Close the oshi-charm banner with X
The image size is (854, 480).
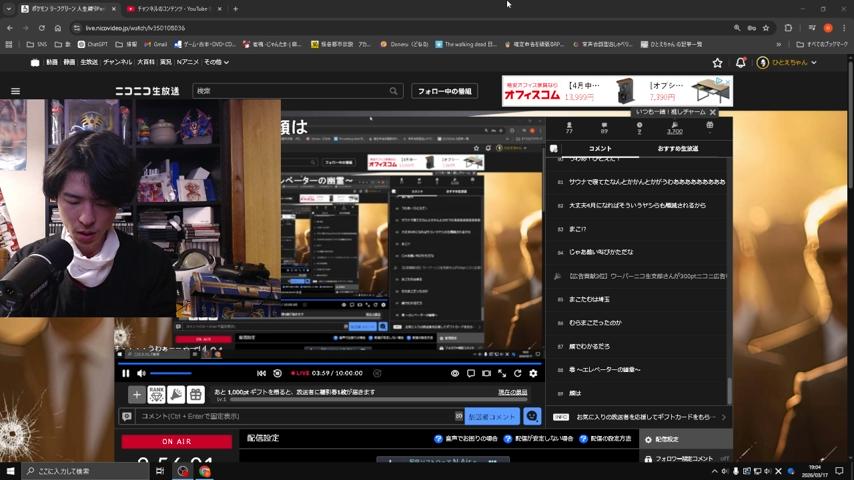[712, 112]
